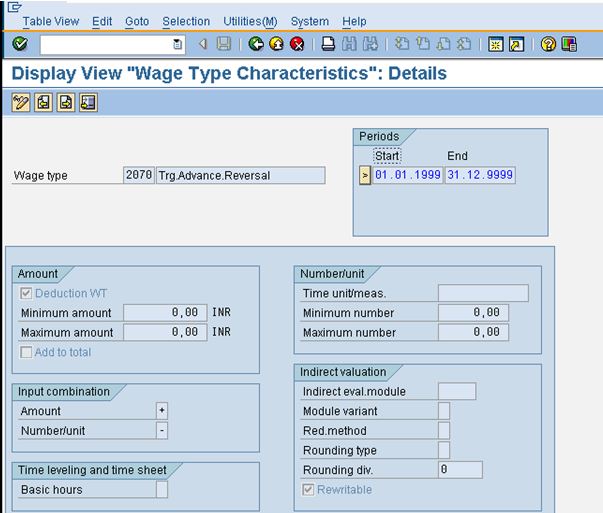Go to Next Page icon

443,44
